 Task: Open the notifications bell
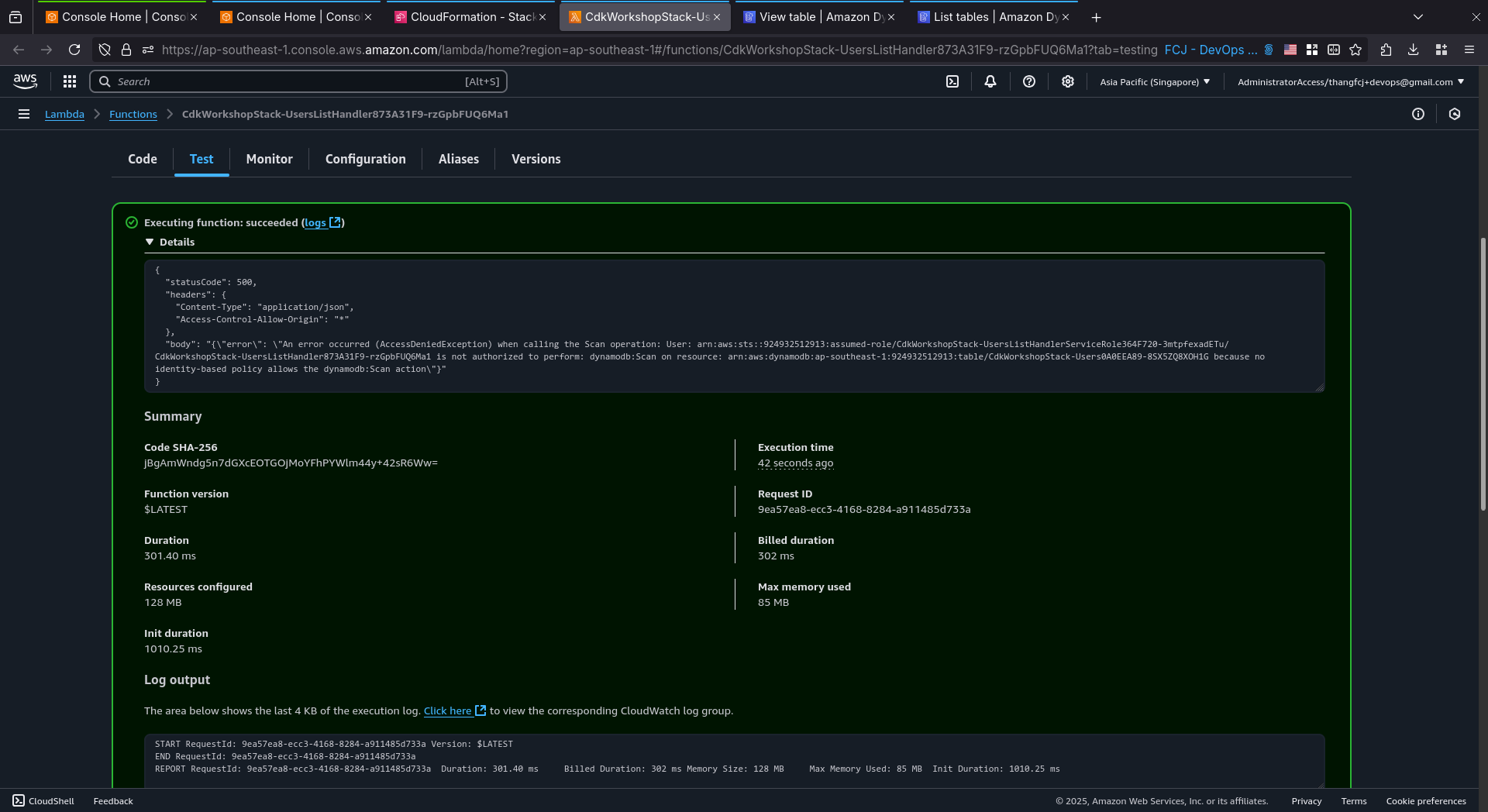[x=990, y=81]
